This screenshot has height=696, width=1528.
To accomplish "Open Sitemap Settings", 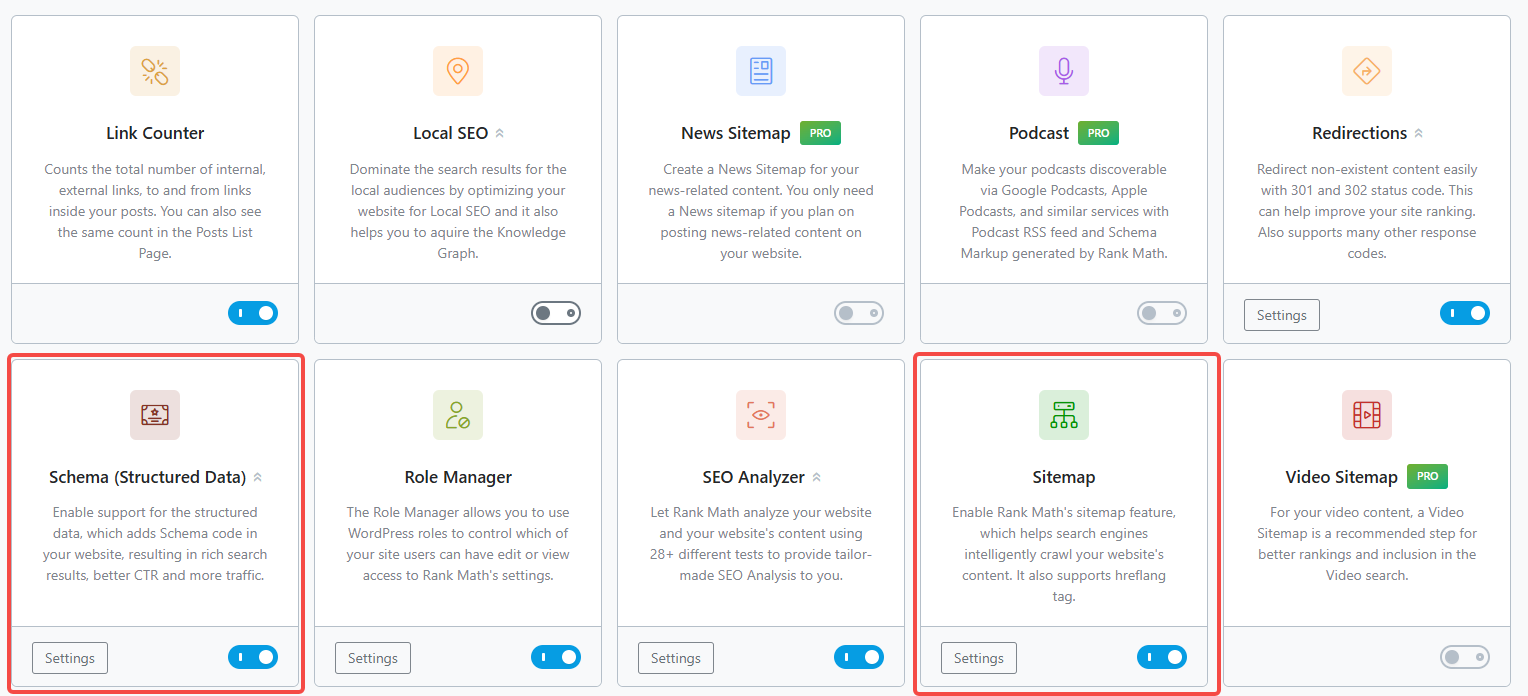I will pyautogui.click(x=978, y=658).
